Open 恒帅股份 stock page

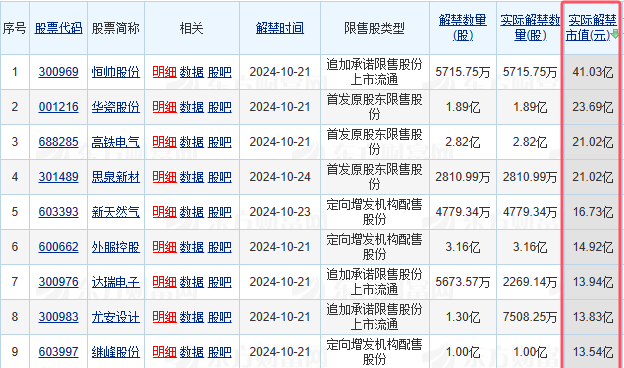point(116,72)
